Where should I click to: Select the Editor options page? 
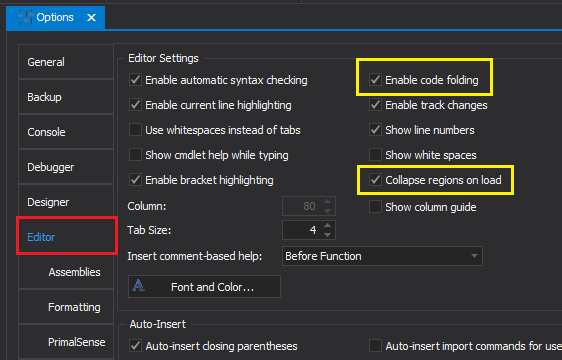coord(67,237)
